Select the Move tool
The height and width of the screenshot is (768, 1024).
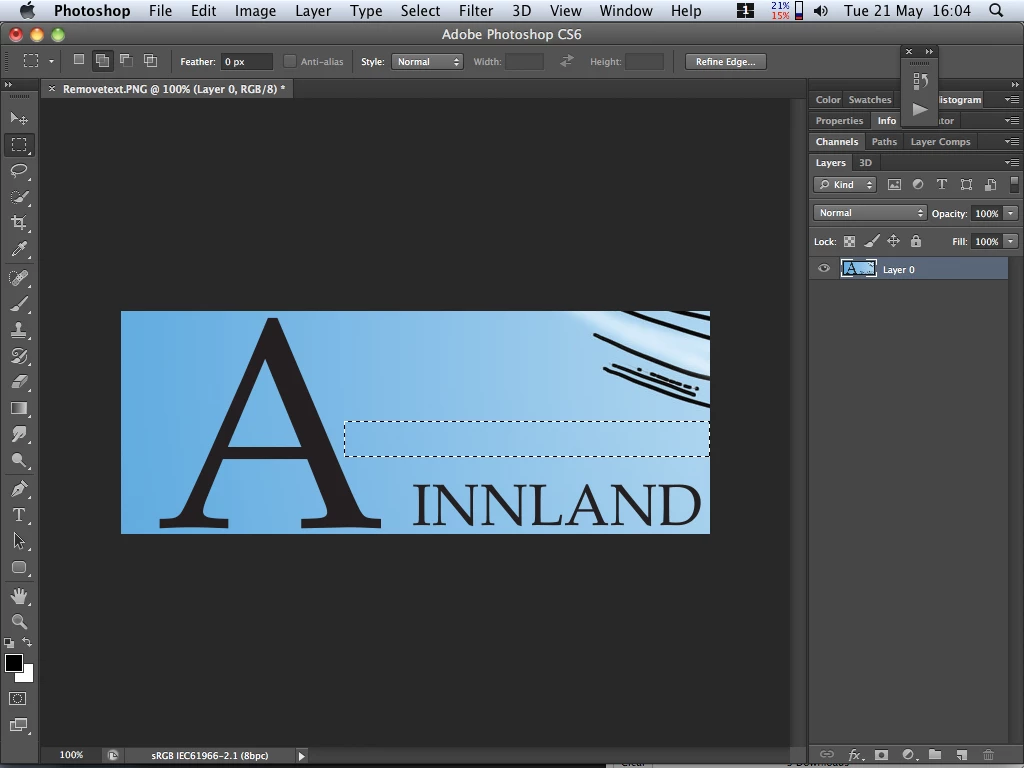click(19, 118)
